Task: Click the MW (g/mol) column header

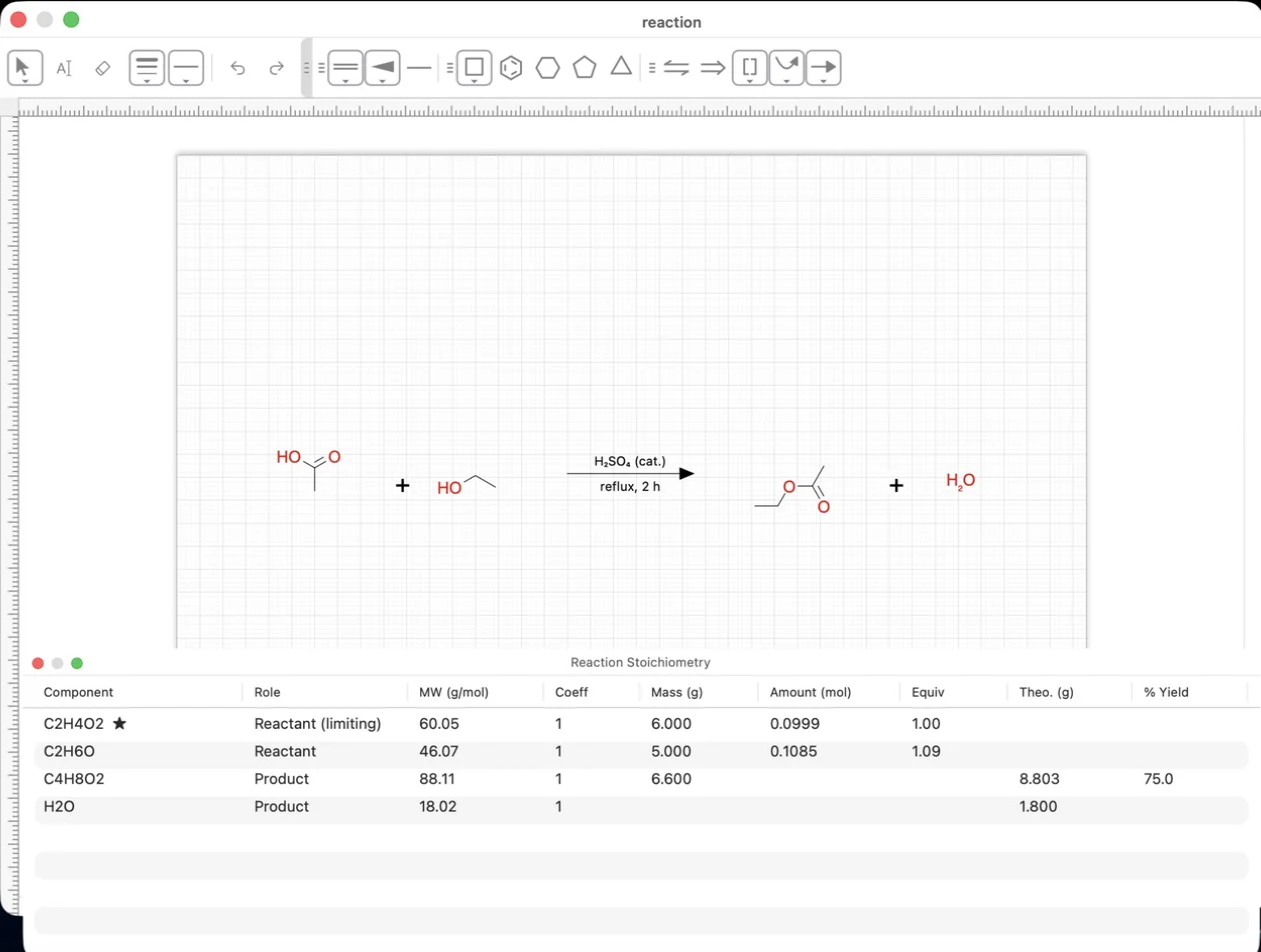Action: [x=454, y=692]
